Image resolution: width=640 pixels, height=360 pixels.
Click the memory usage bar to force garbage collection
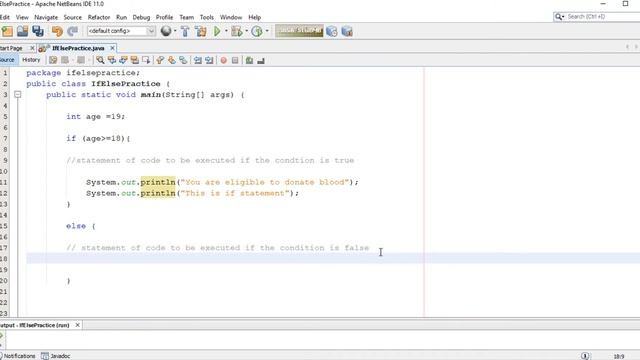click(299, 31)
